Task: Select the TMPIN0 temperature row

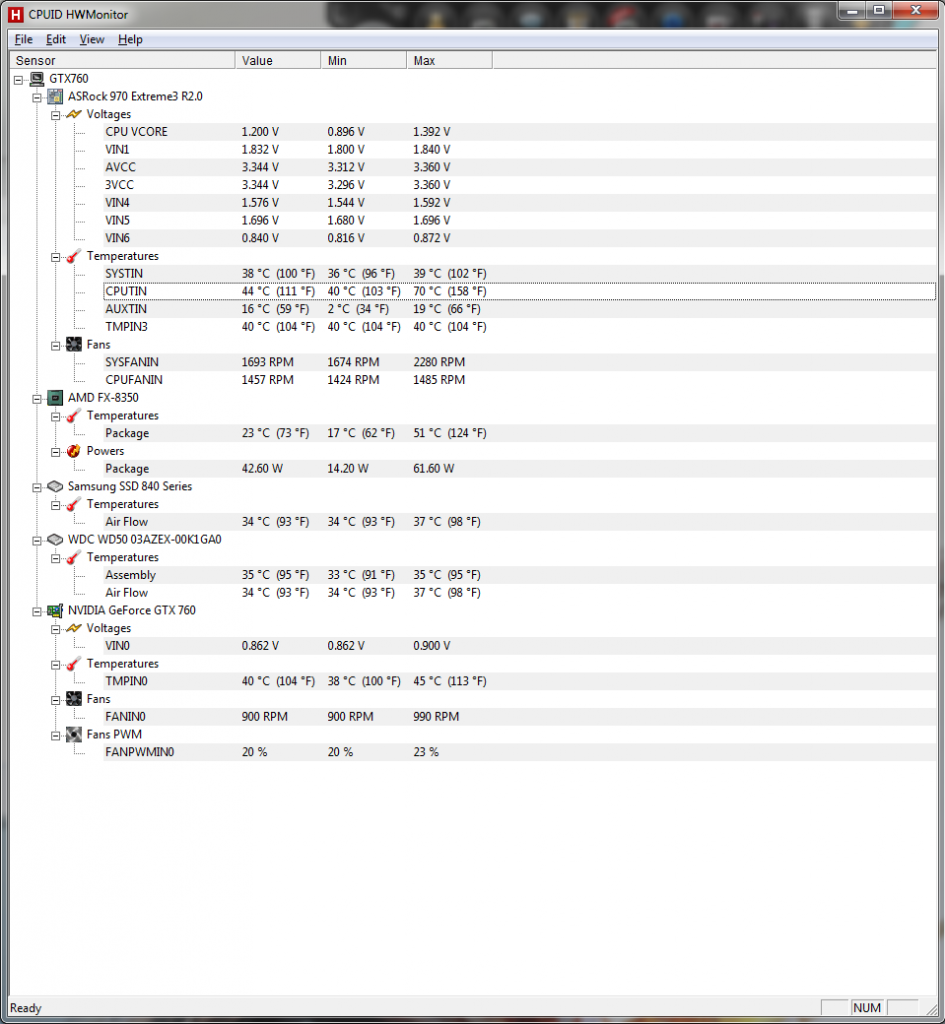Action: tap(519, 681)
